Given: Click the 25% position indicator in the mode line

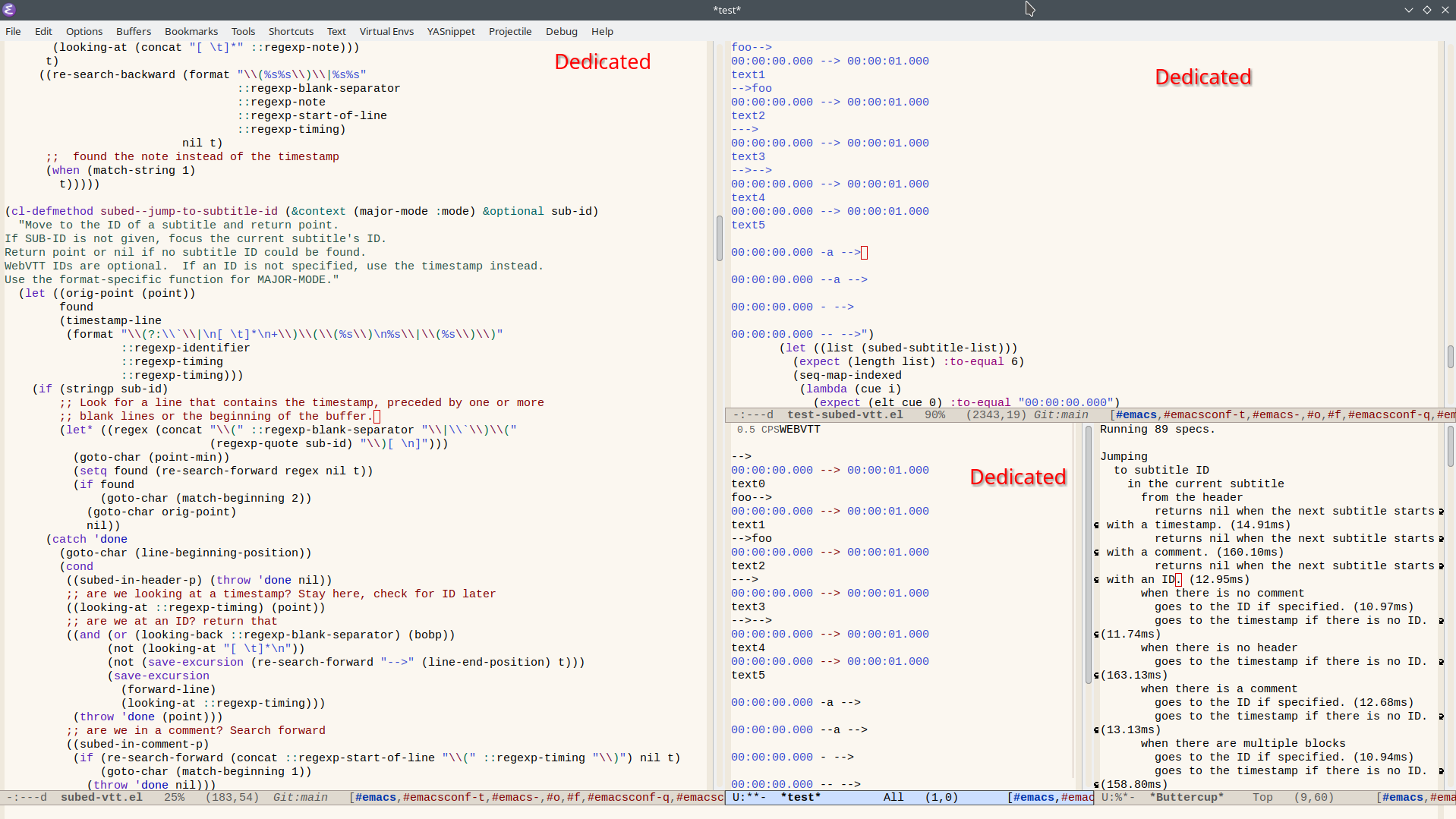Looking at the screenshot, I should (174, 797).
